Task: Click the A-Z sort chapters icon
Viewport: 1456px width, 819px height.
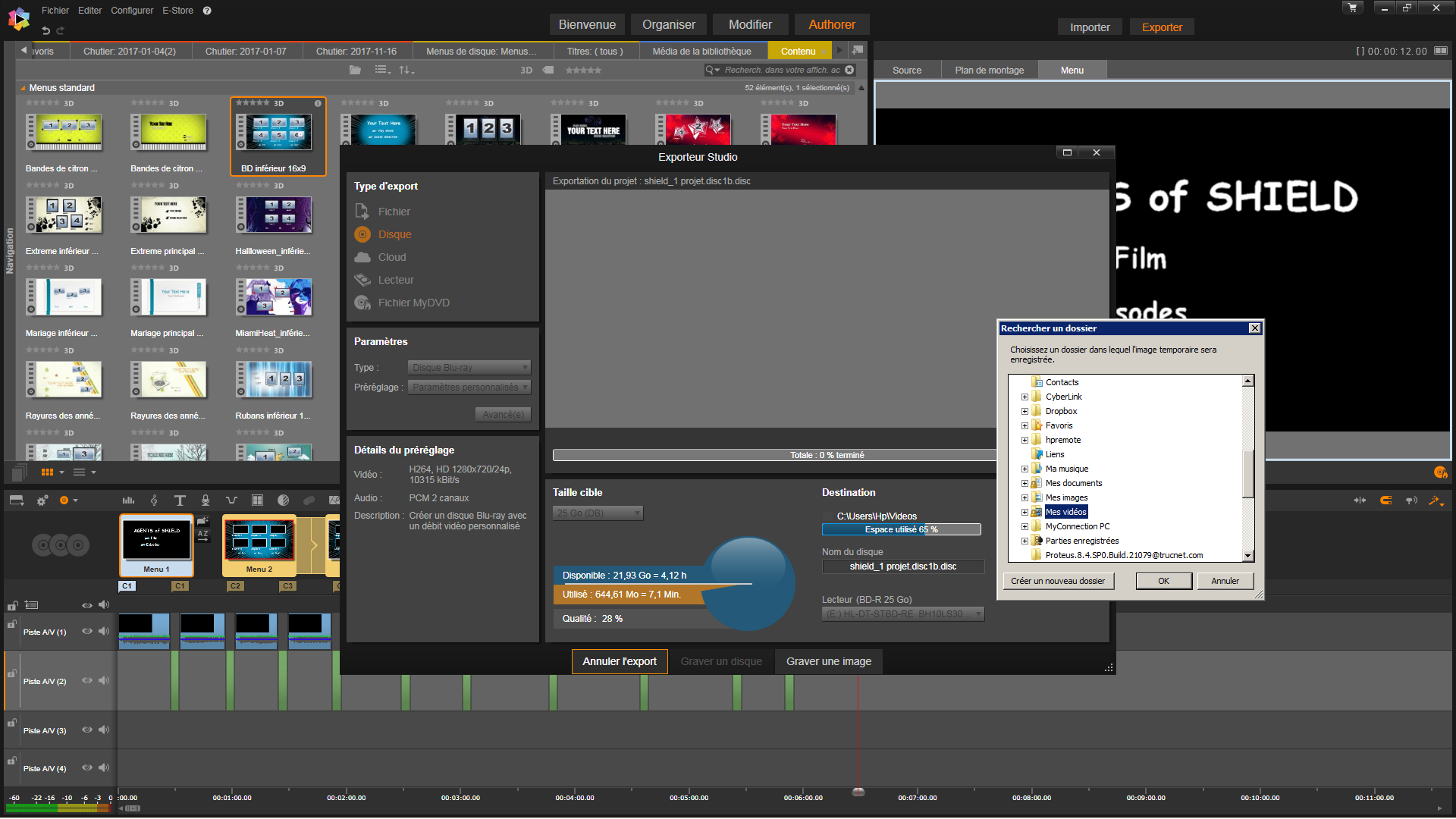Action: point(203,535)
